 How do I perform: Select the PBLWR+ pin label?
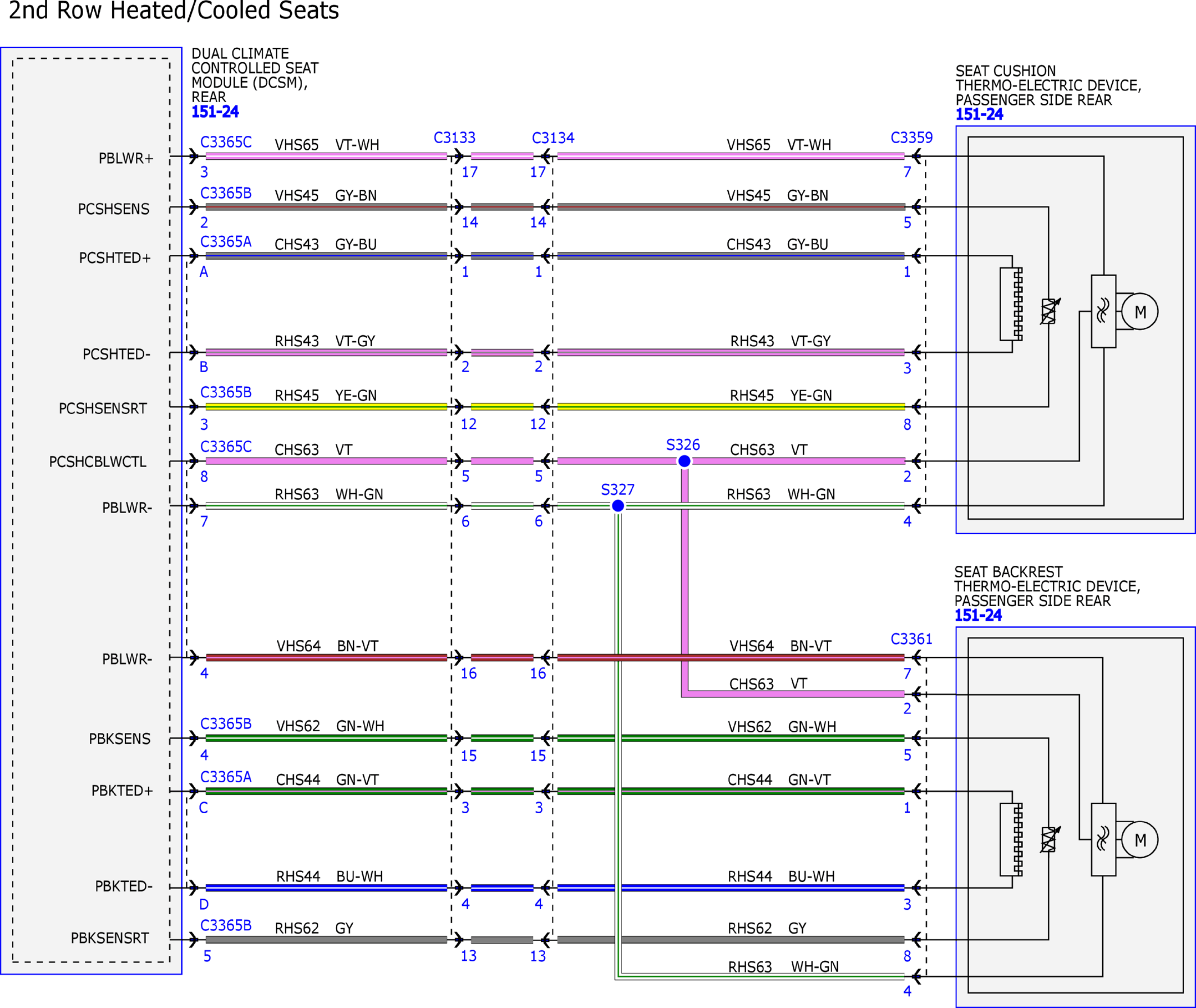click(x=126, y=158)
